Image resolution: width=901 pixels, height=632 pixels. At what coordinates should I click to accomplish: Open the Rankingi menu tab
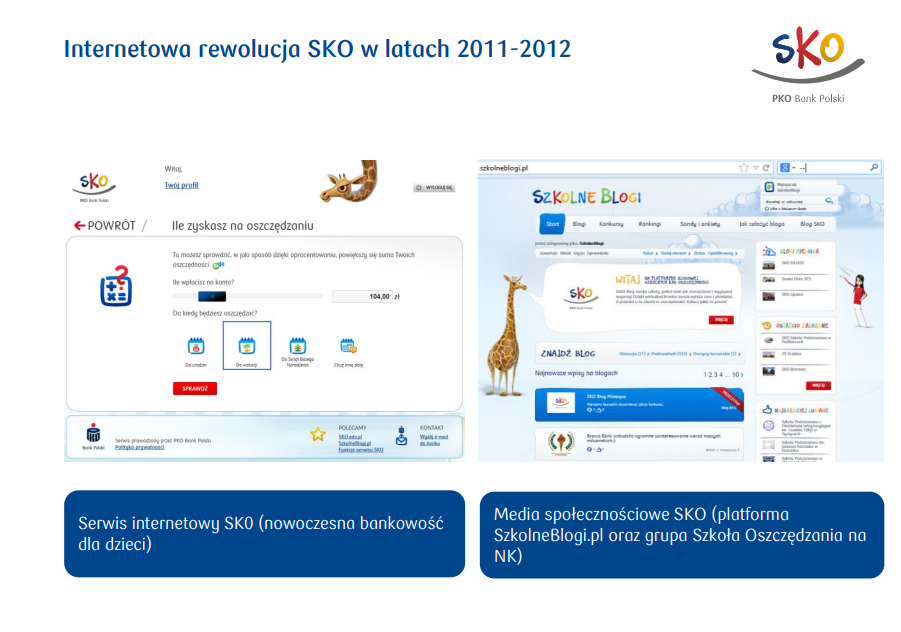pos(650,224)
